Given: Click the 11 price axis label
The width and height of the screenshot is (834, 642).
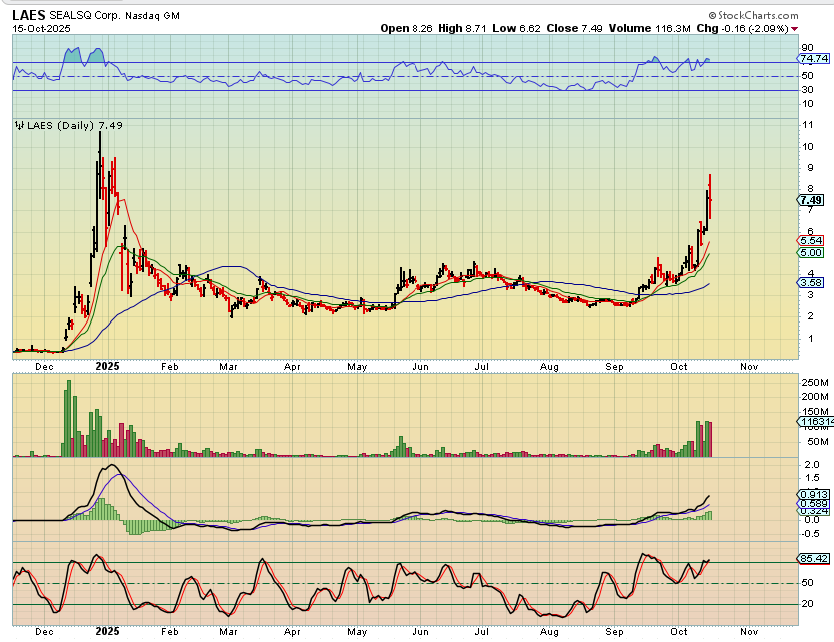Looking at the screenshot, I should tap(807, 125).
